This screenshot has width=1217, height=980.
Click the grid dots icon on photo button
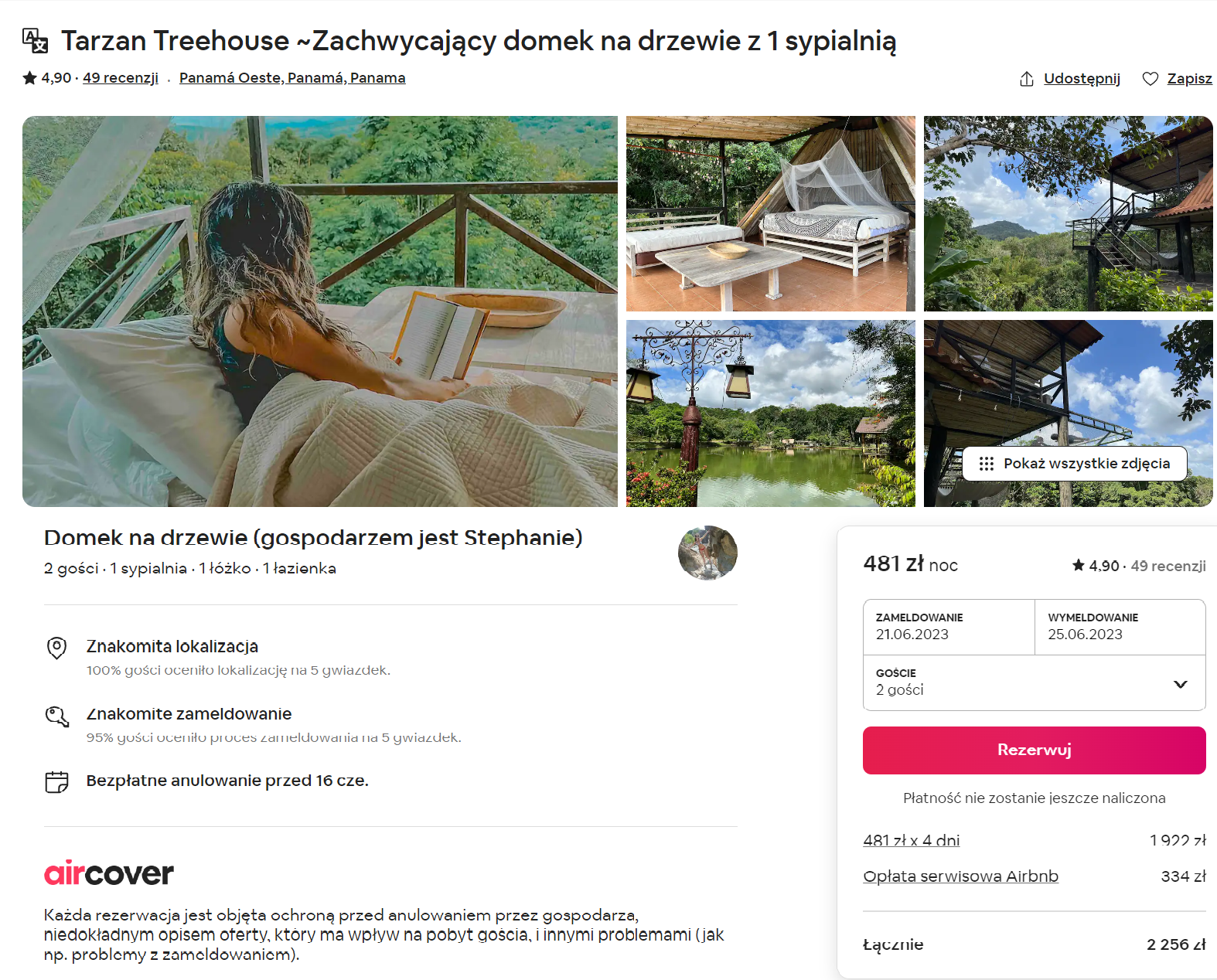point(987,464)
